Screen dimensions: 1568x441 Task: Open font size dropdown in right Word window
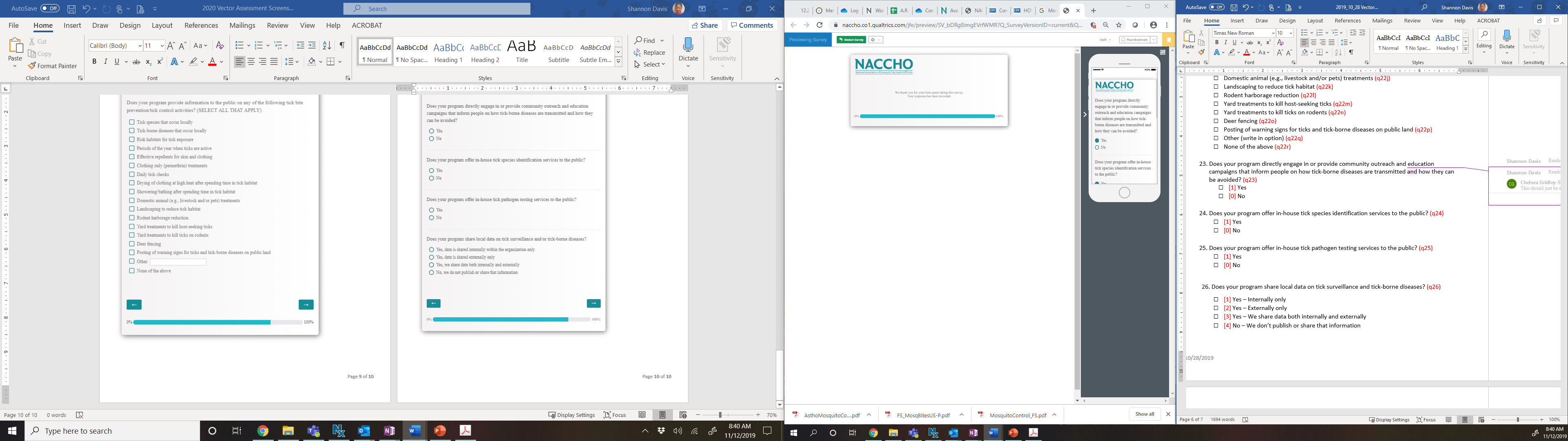coord(1290,33)
